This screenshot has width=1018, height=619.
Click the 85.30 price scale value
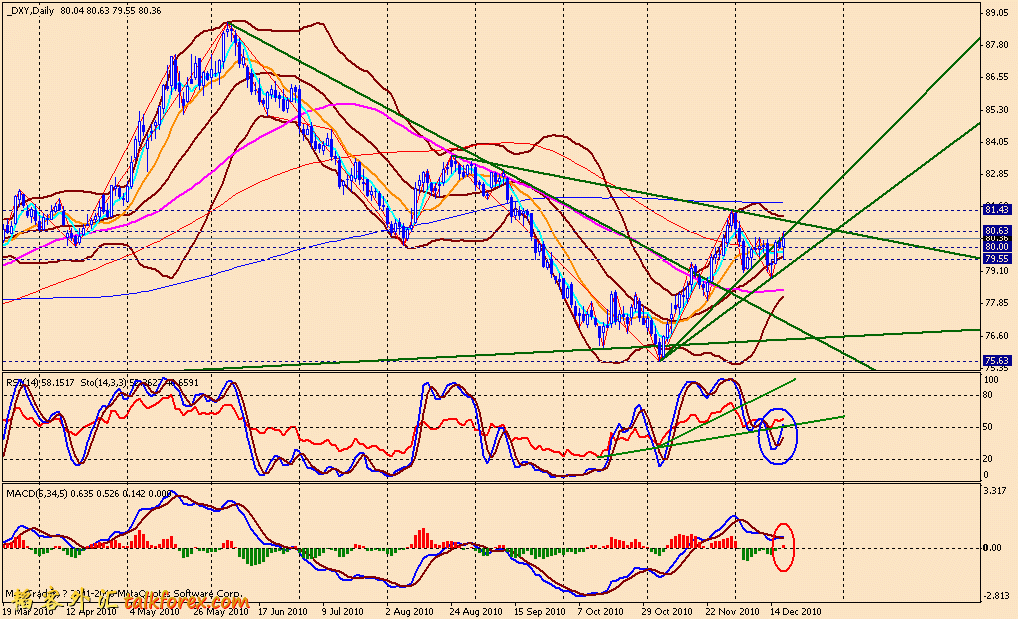point(996,110)
